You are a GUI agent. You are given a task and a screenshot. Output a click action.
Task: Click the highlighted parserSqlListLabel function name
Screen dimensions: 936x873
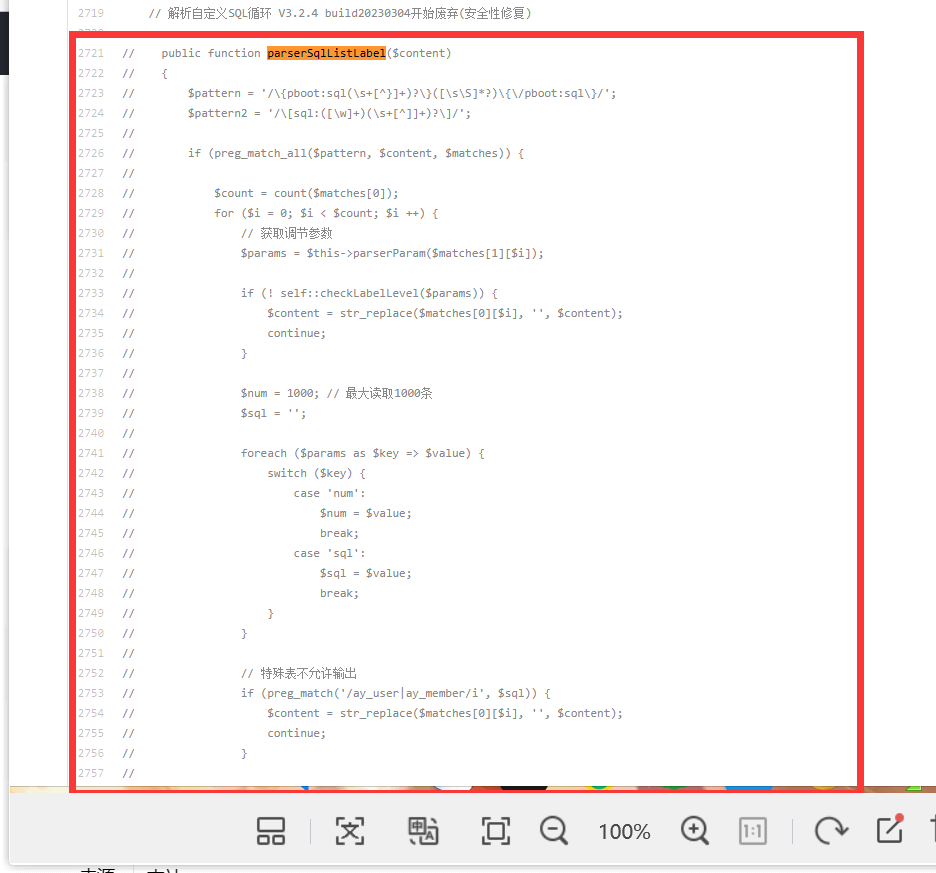click(x=327, y=53)
